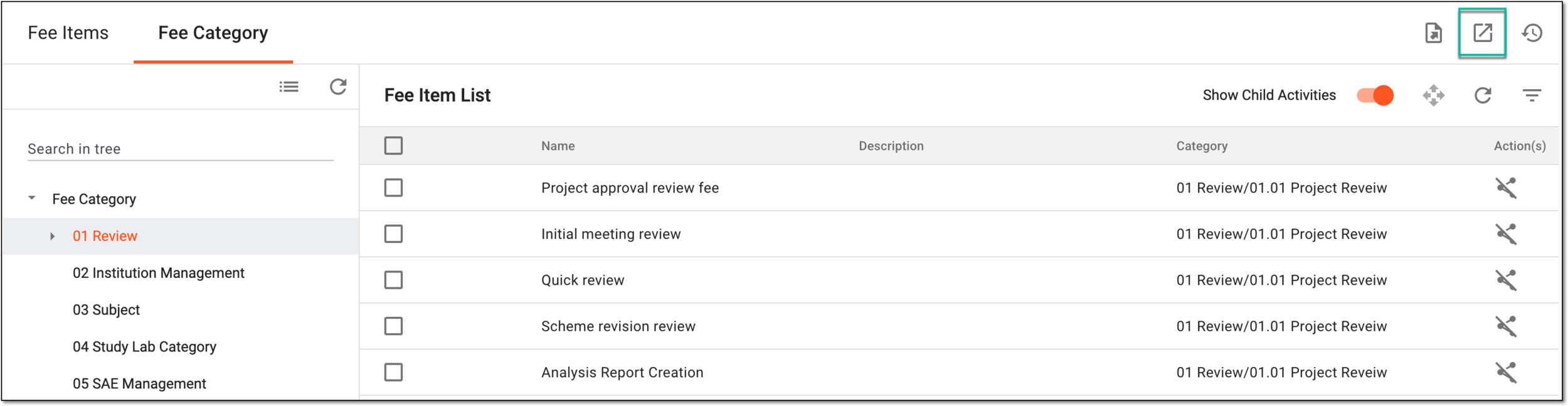Unlink the Initial meeting review row
This screenshot has height=406, width=1568.
point(1506,234)
